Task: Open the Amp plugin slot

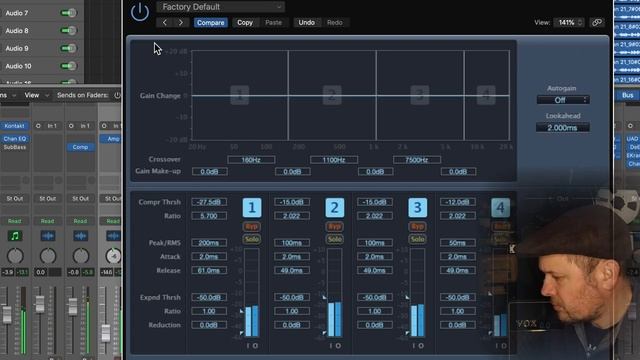Action: click(x=111, y=139)
